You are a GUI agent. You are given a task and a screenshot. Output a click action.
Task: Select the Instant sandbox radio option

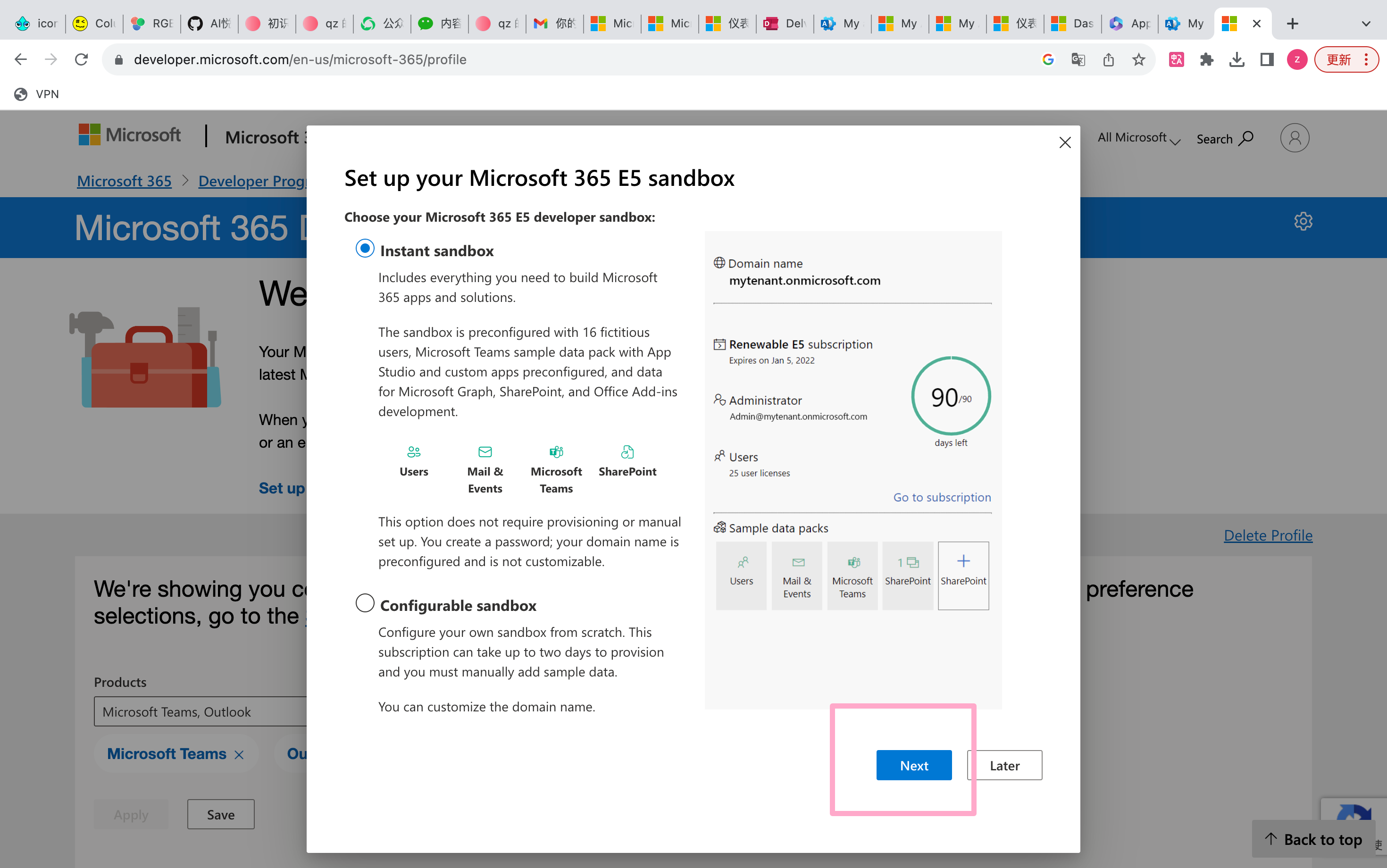coord(365,249)
